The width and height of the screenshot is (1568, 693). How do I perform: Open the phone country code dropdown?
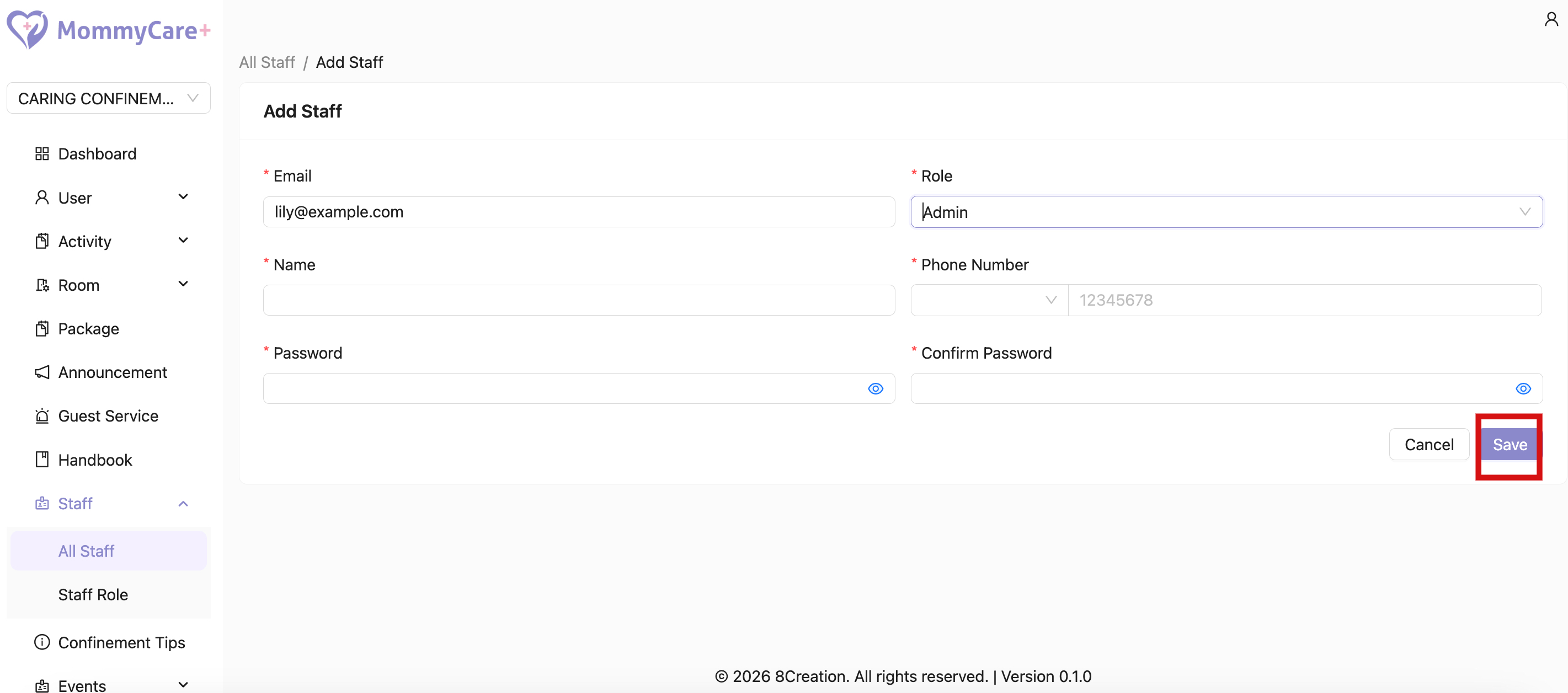[989, 300]
